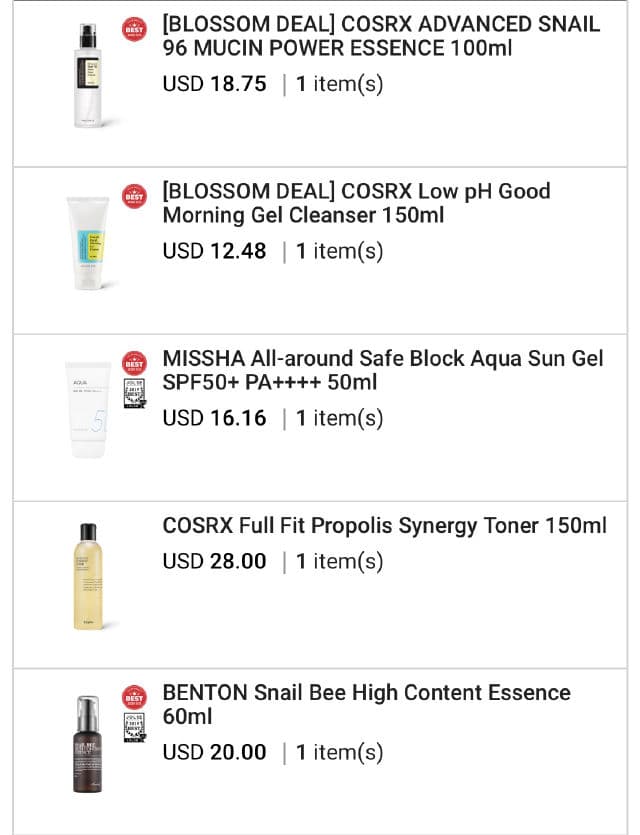This screenshot has height=835, width=640.
Task: Click the BEST badge beside COSRX Snail Essence
Action: [x=133, y=29]
